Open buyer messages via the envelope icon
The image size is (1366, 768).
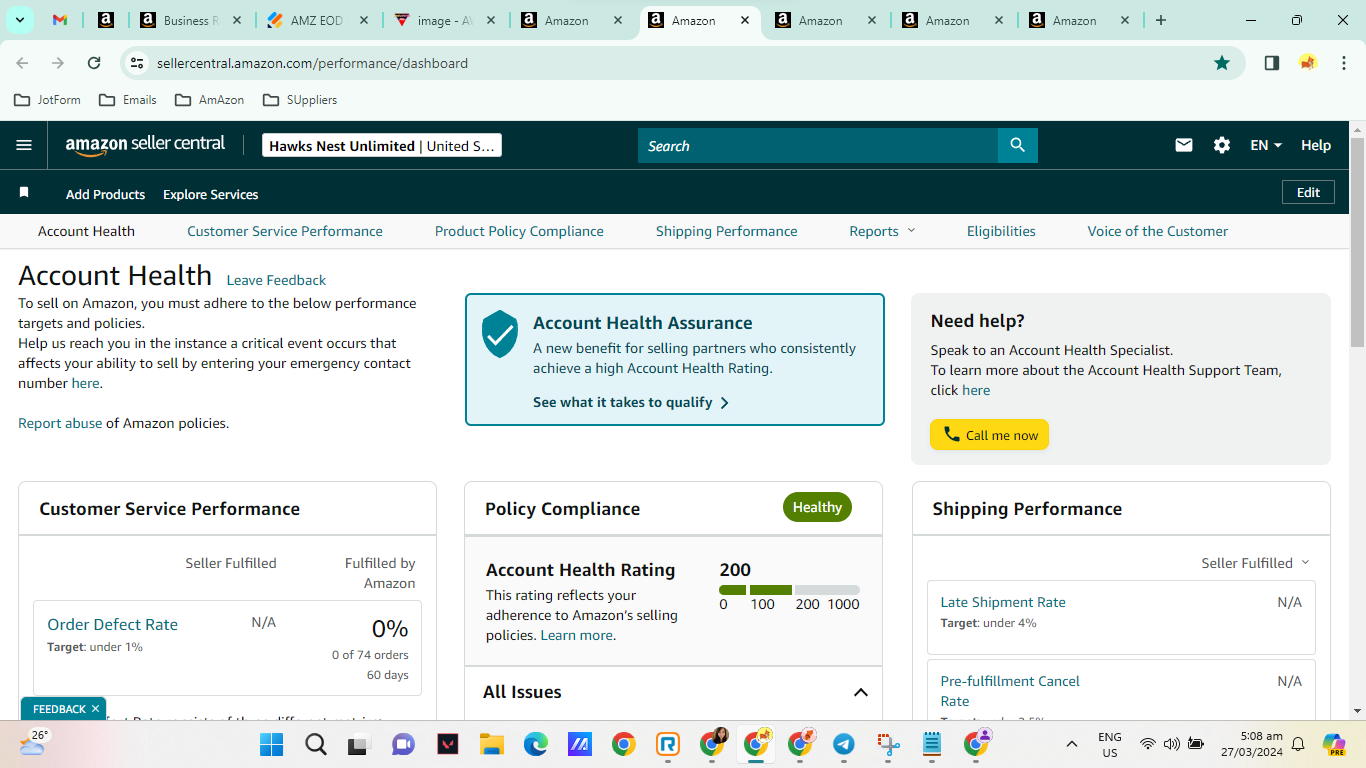click(1184, 145)
